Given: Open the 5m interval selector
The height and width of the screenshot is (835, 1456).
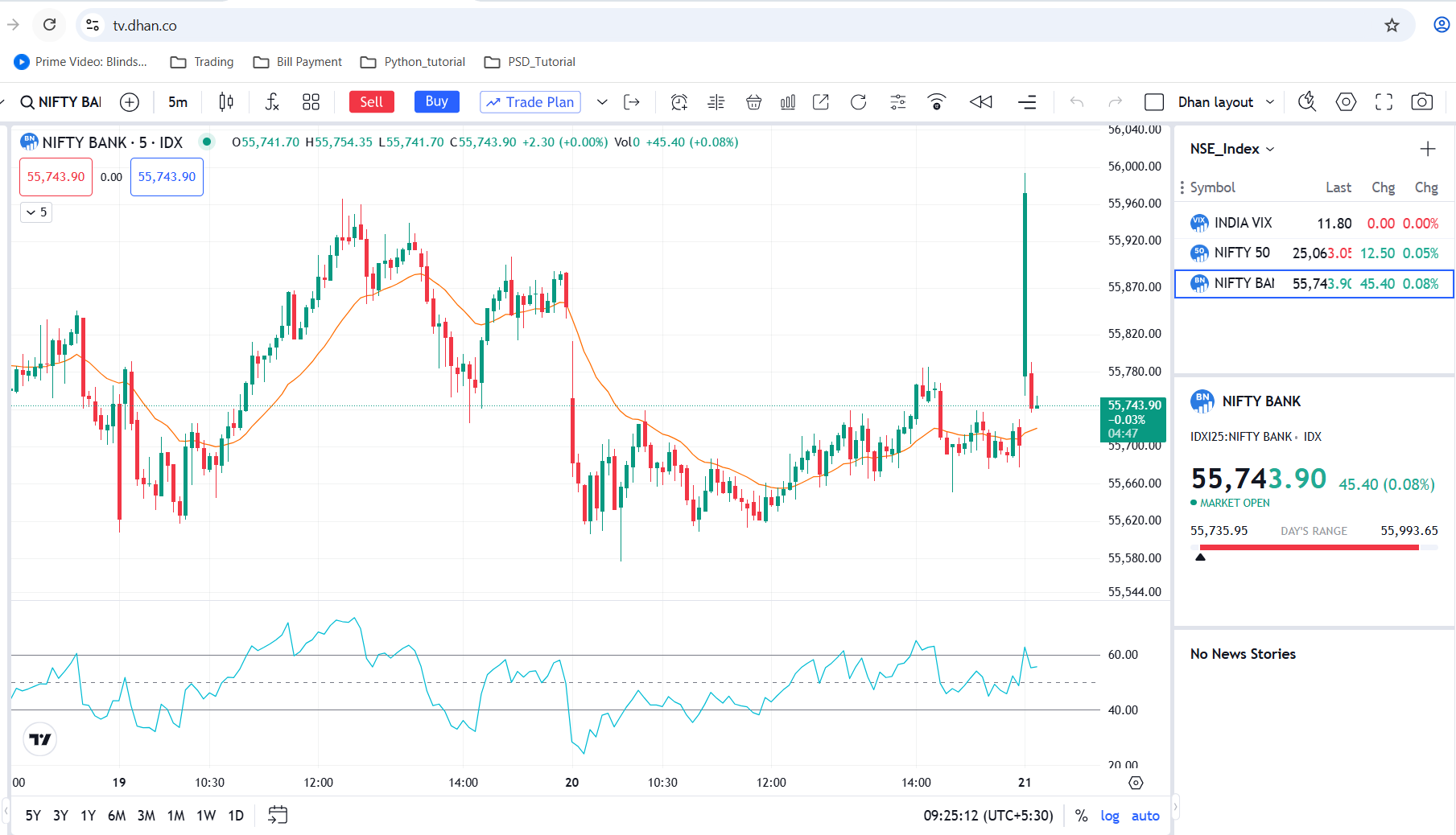Looking at the screenshot, I should 178,102.
